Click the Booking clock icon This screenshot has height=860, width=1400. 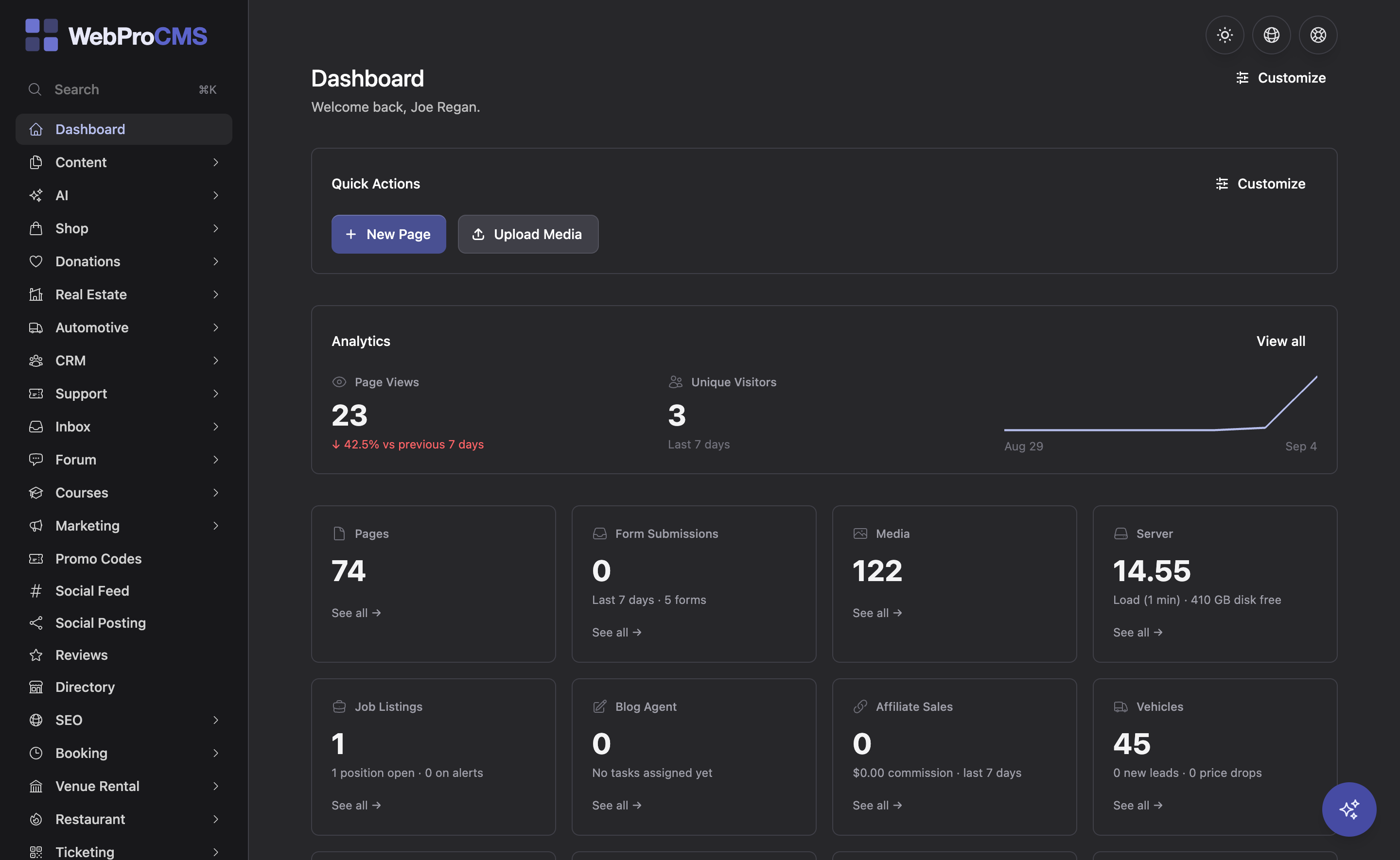click(36, 753)
